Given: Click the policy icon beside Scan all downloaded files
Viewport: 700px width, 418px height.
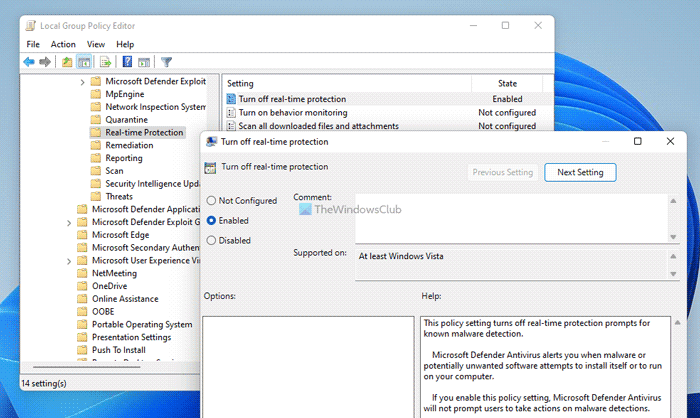Looking at the screenshot, I should coord(231,126).
